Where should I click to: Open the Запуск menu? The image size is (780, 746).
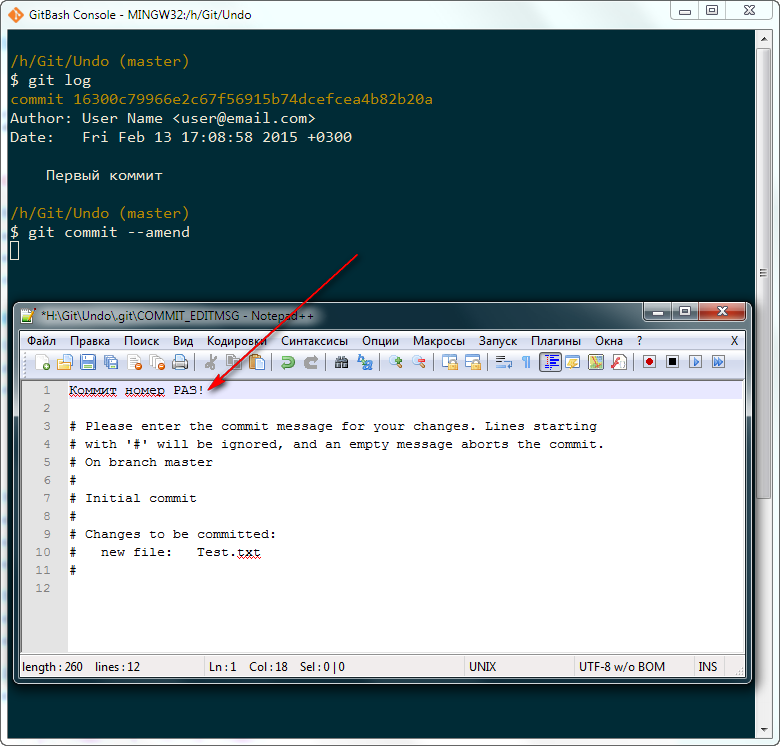click(x=498, y=341)
